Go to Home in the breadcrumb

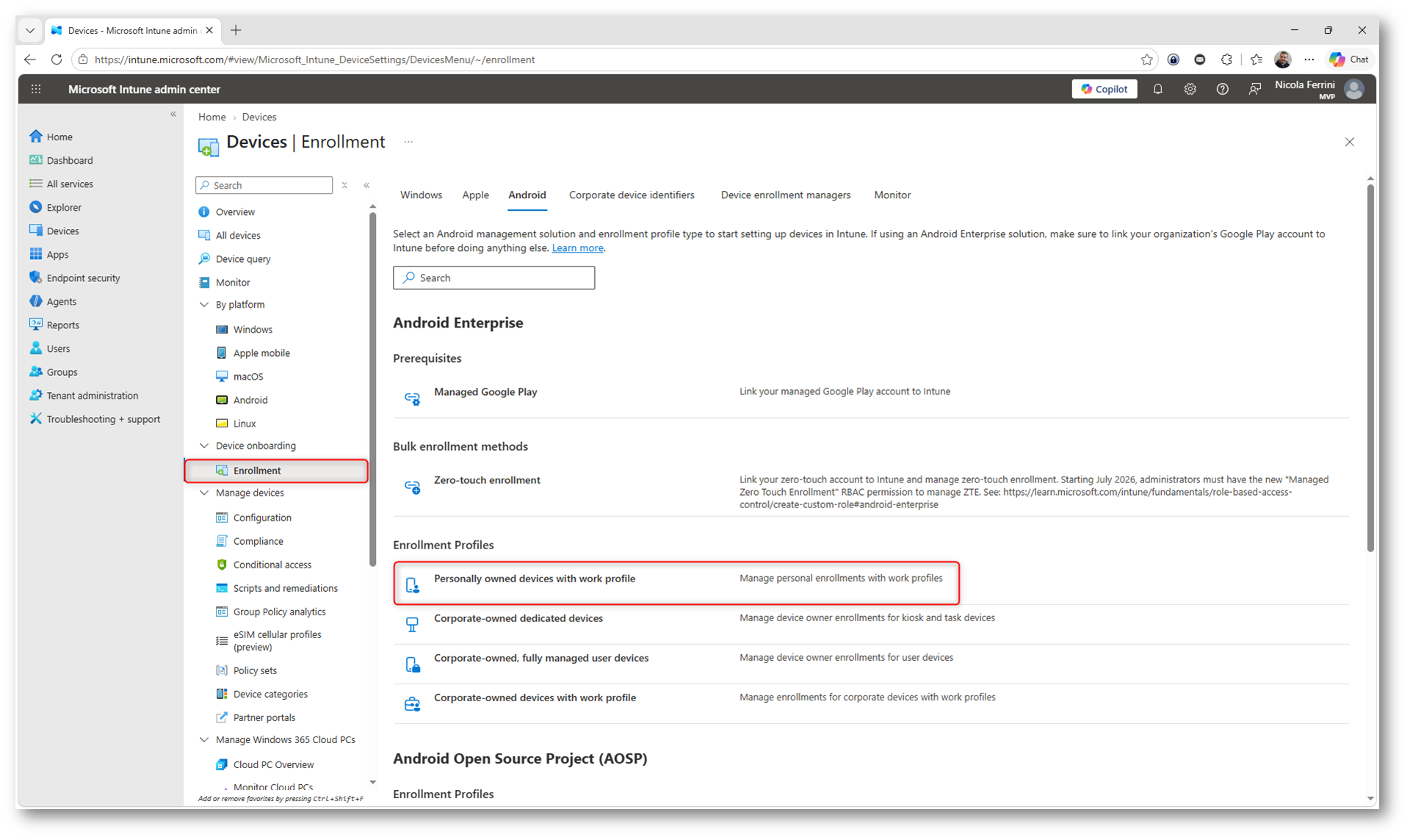[x=212, y=117]
